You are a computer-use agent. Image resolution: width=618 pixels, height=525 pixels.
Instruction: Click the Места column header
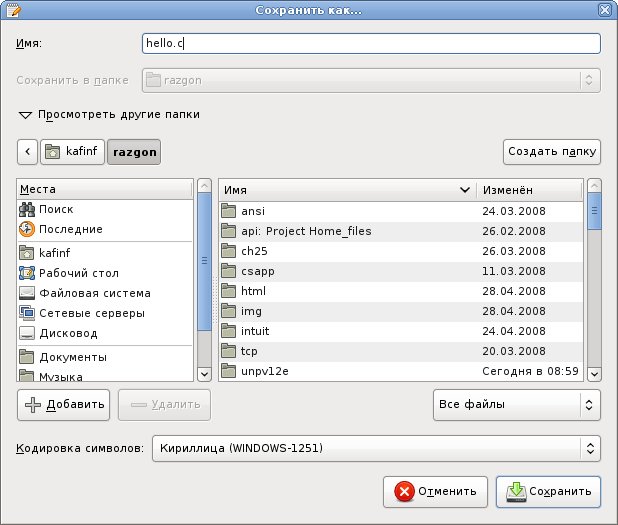[105, 190]
